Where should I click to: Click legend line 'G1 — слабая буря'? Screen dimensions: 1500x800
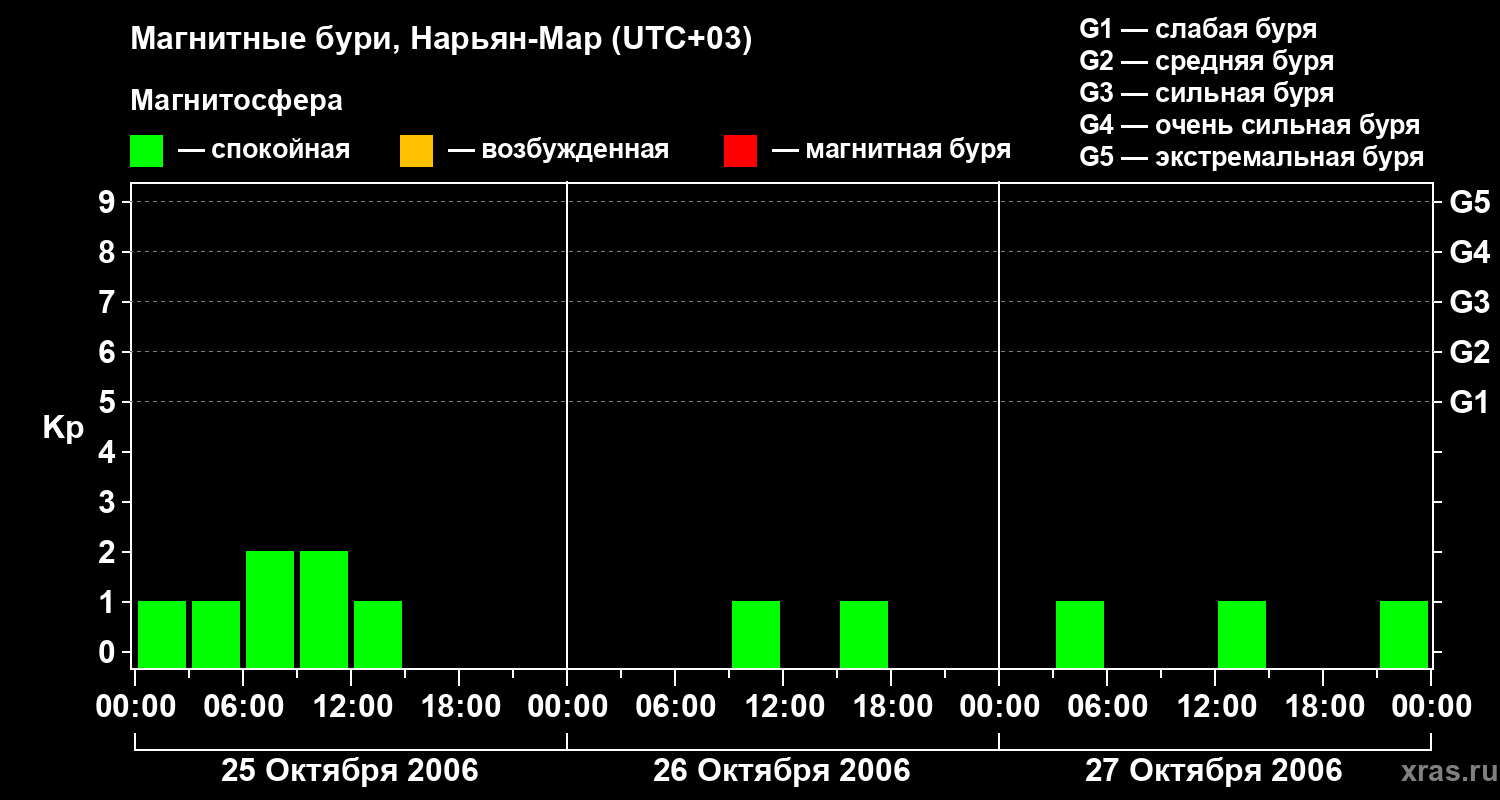pyautogui.click(x=1198, y=29)
